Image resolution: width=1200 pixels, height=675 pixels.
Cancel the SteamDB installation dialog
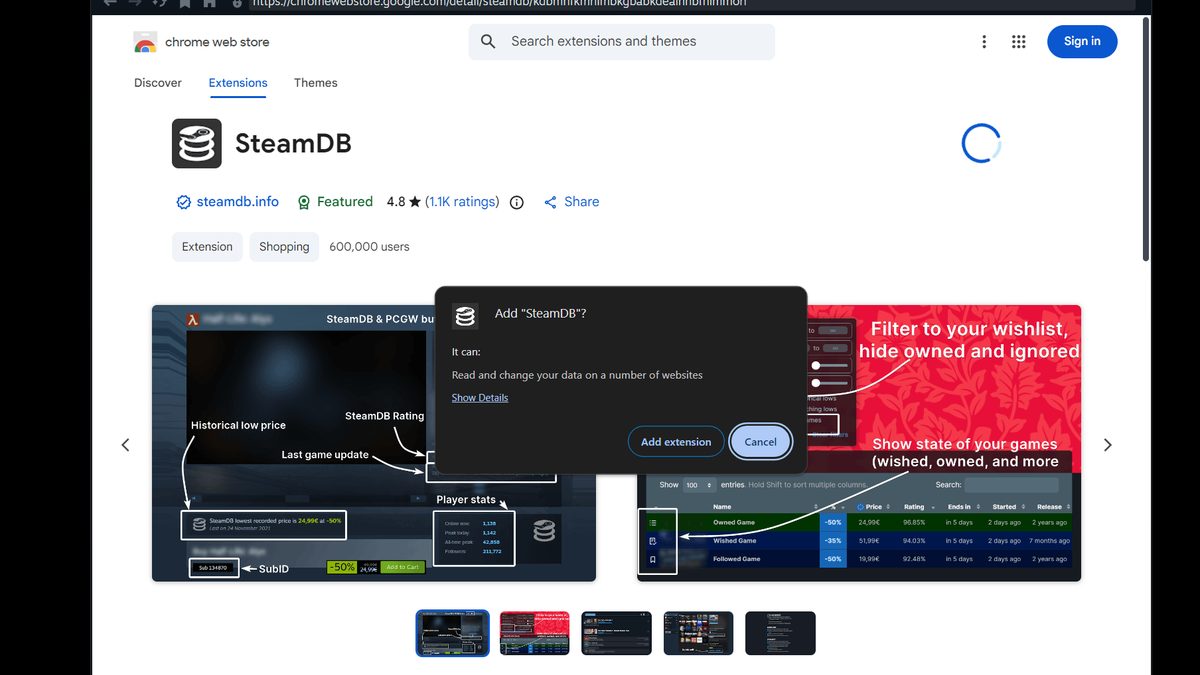pyautogui.click(x=760, y=441)
